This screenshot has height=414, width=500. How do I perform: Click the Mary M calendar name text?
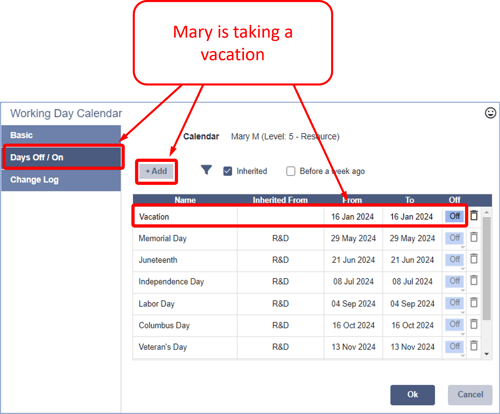coord(285,136)
